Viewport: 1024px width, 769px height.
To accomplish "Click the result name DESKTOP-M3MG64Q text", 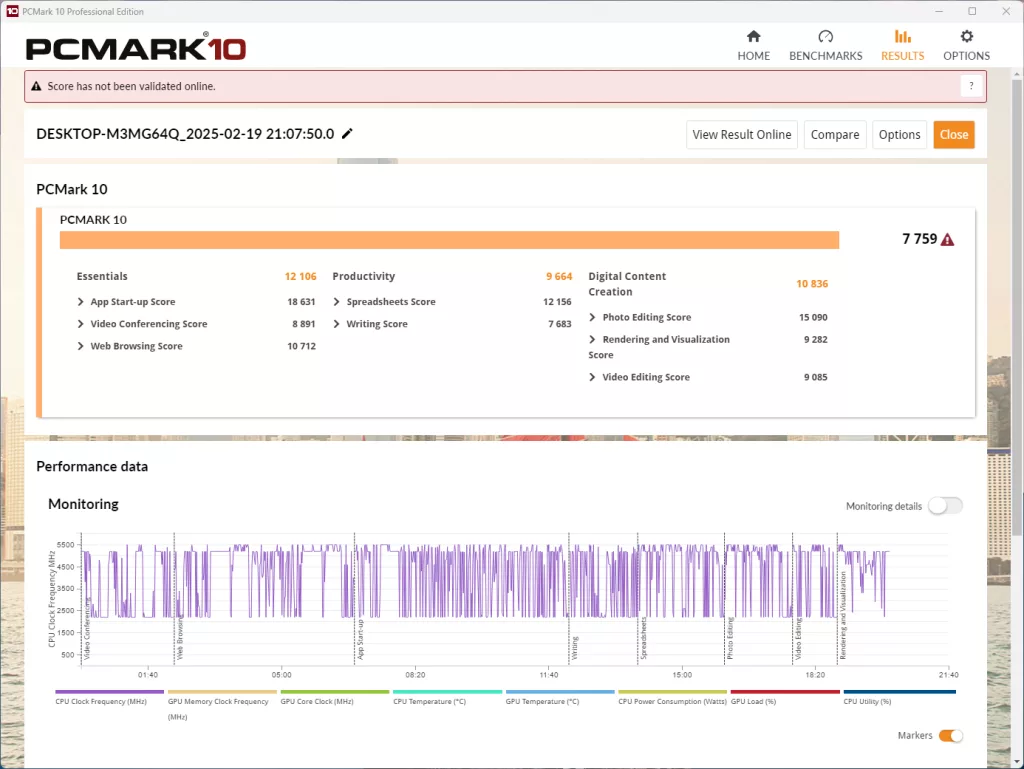I will coord(185,134).
